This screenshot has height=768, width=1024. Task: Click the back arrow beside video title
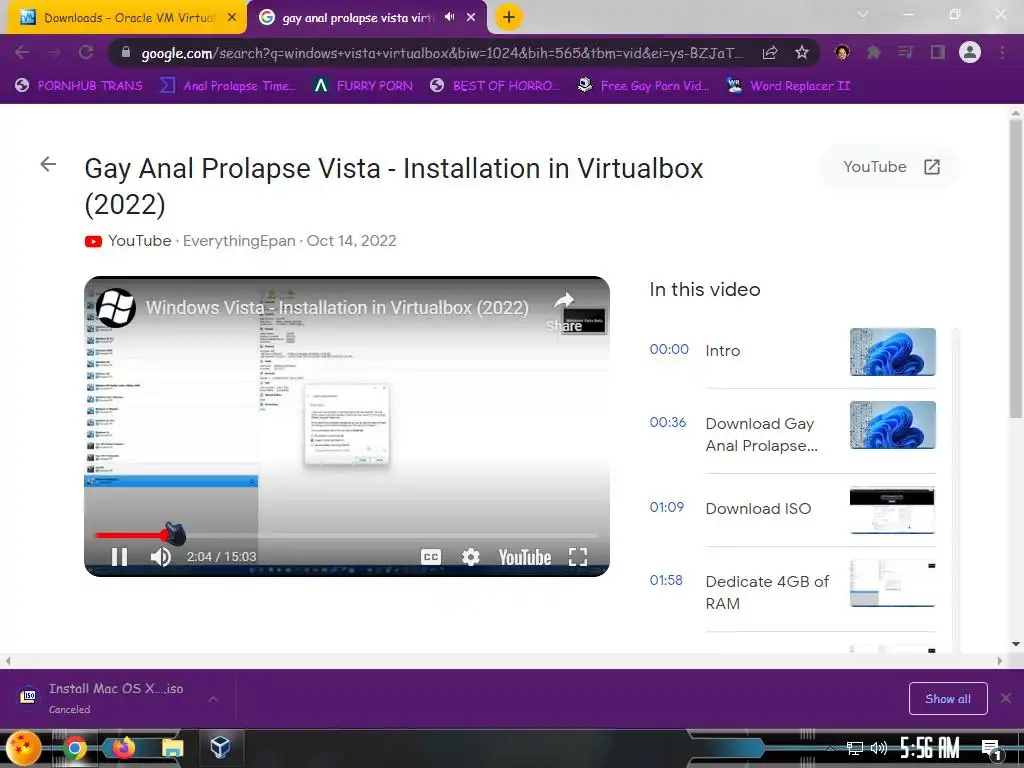[48, 164]
